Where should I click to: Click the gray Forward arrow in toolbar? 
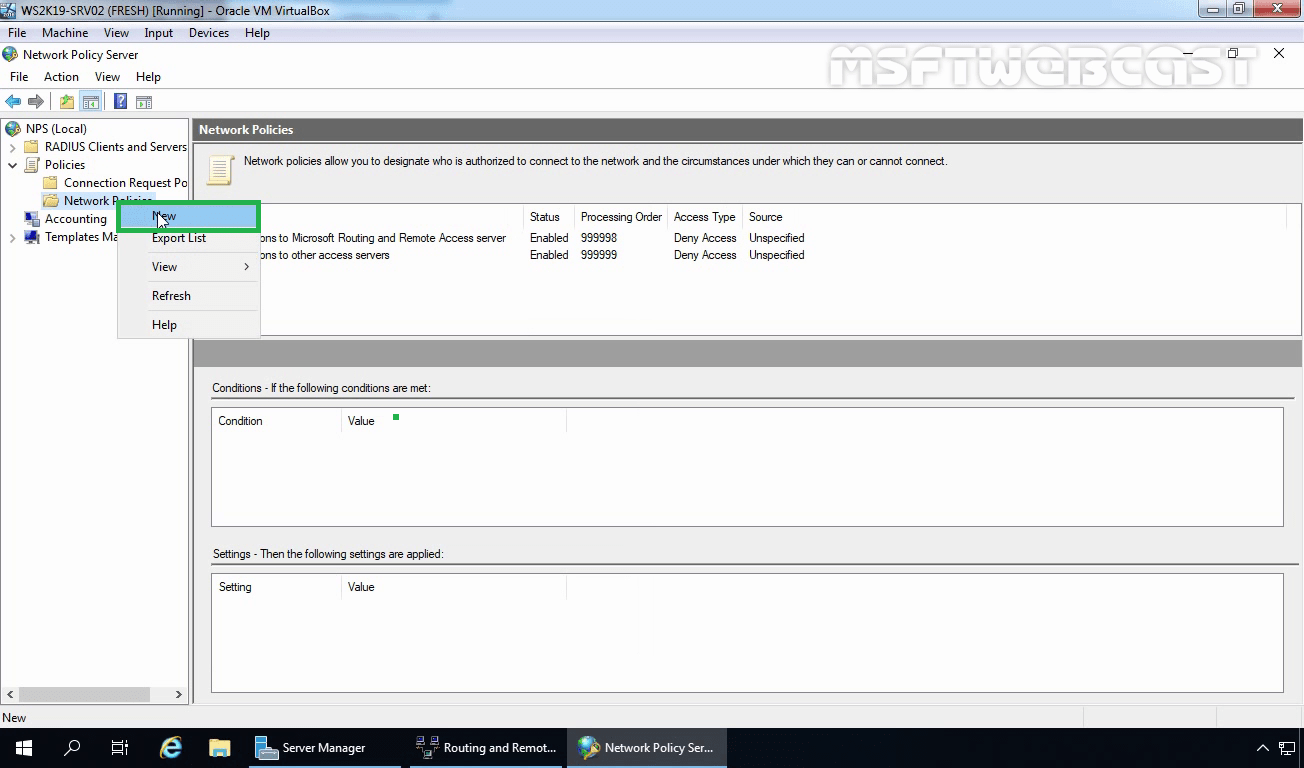(36, 102)
